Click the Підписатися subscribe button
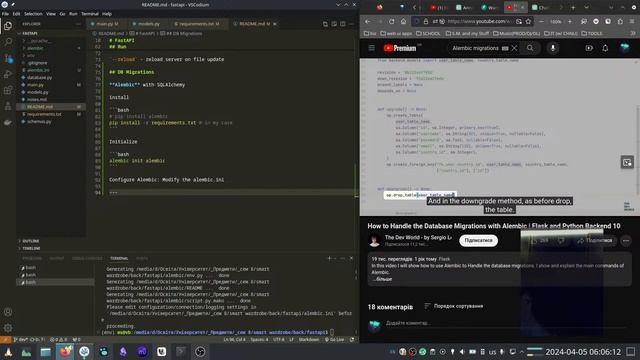Viewport: 640px width, 360px height. (478, 240)
